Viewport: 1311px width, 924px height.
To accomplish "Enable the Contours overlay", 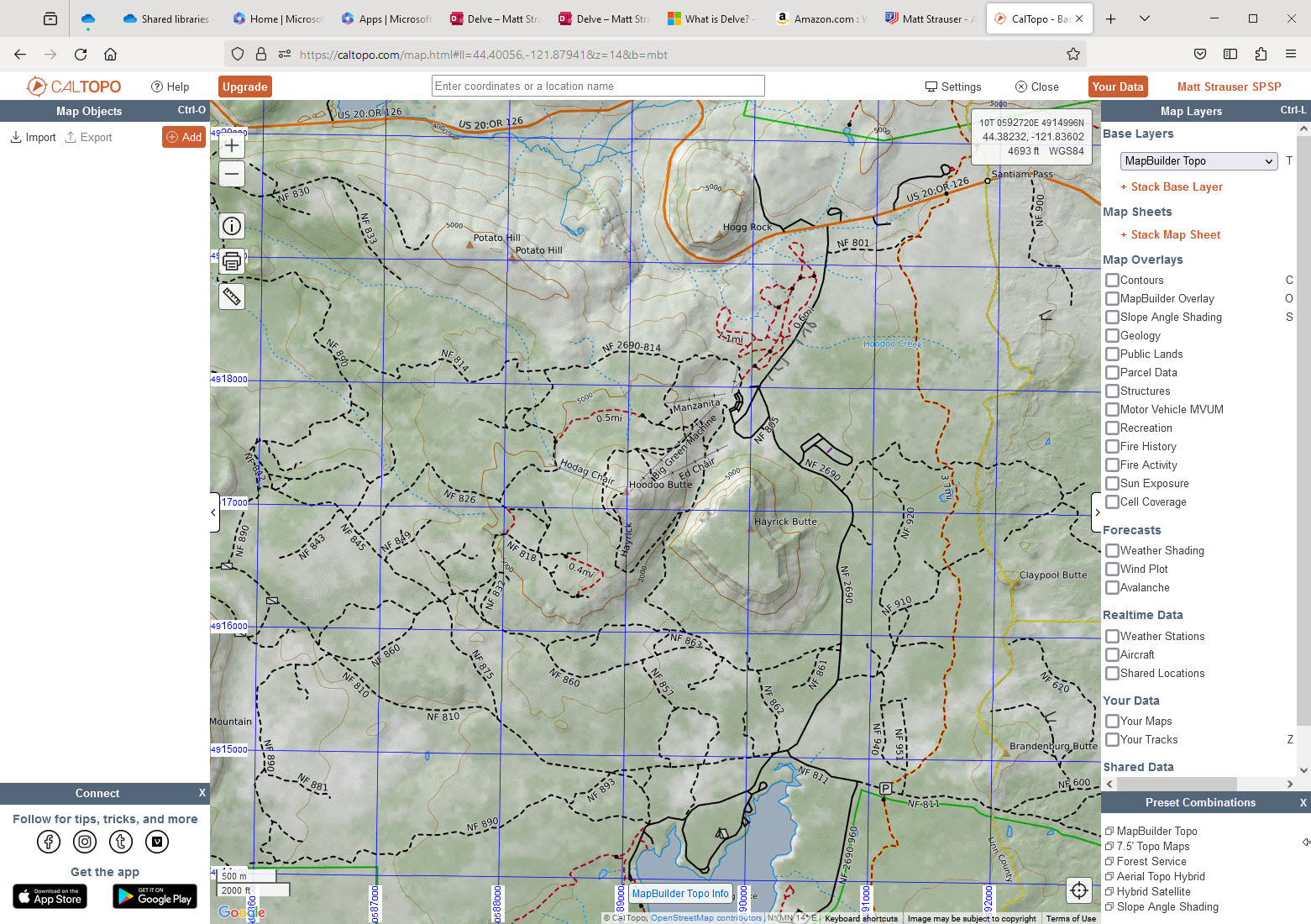I will [1112, 280].
